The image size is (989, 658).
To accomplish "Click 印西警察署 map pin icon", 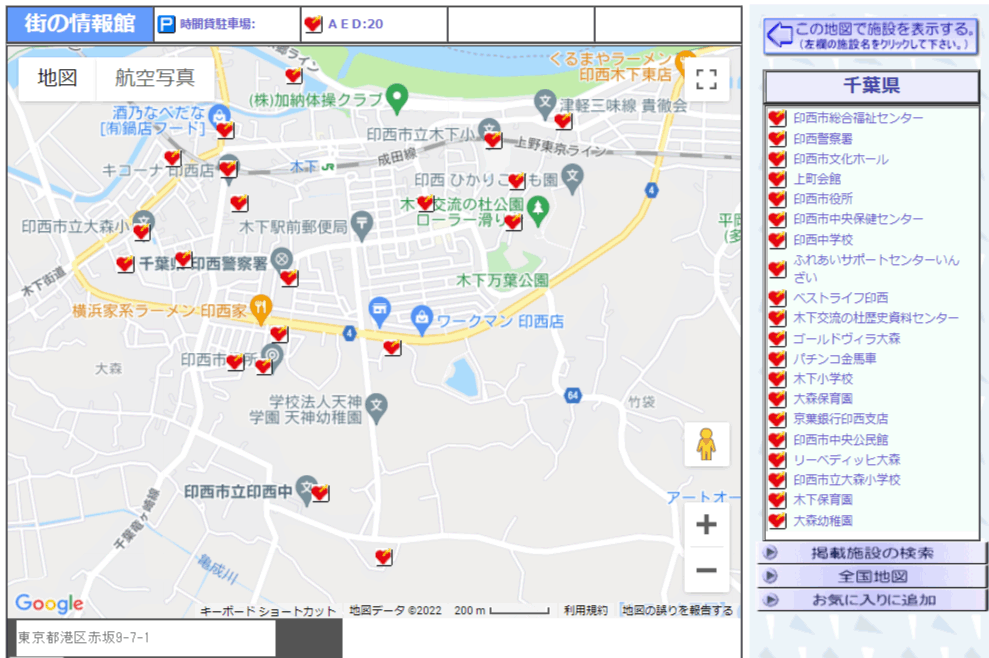I will pyautogui.click(x=281, y=259).
